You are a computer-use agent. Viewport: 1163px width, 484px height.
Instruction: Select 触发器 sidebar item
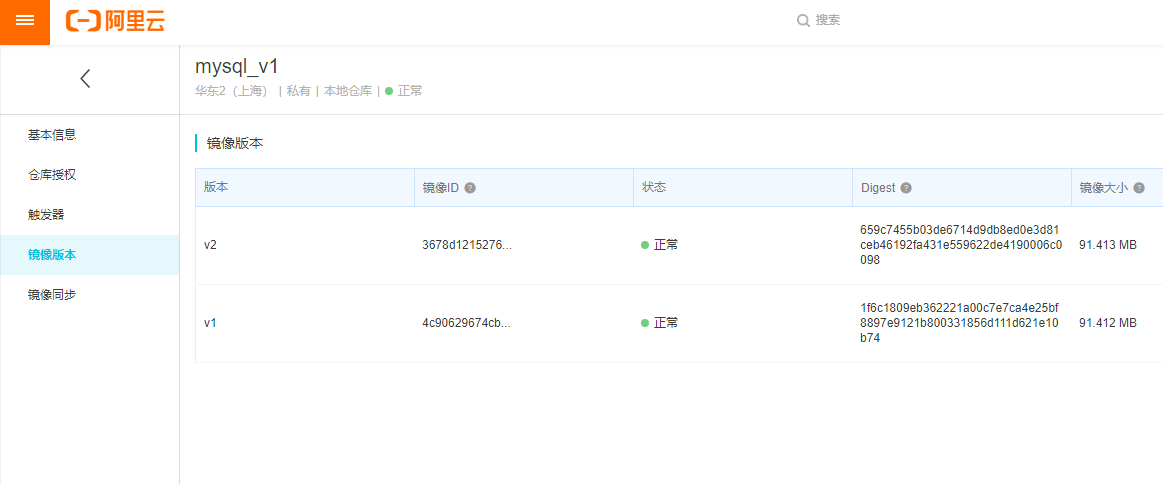point(46,215)
